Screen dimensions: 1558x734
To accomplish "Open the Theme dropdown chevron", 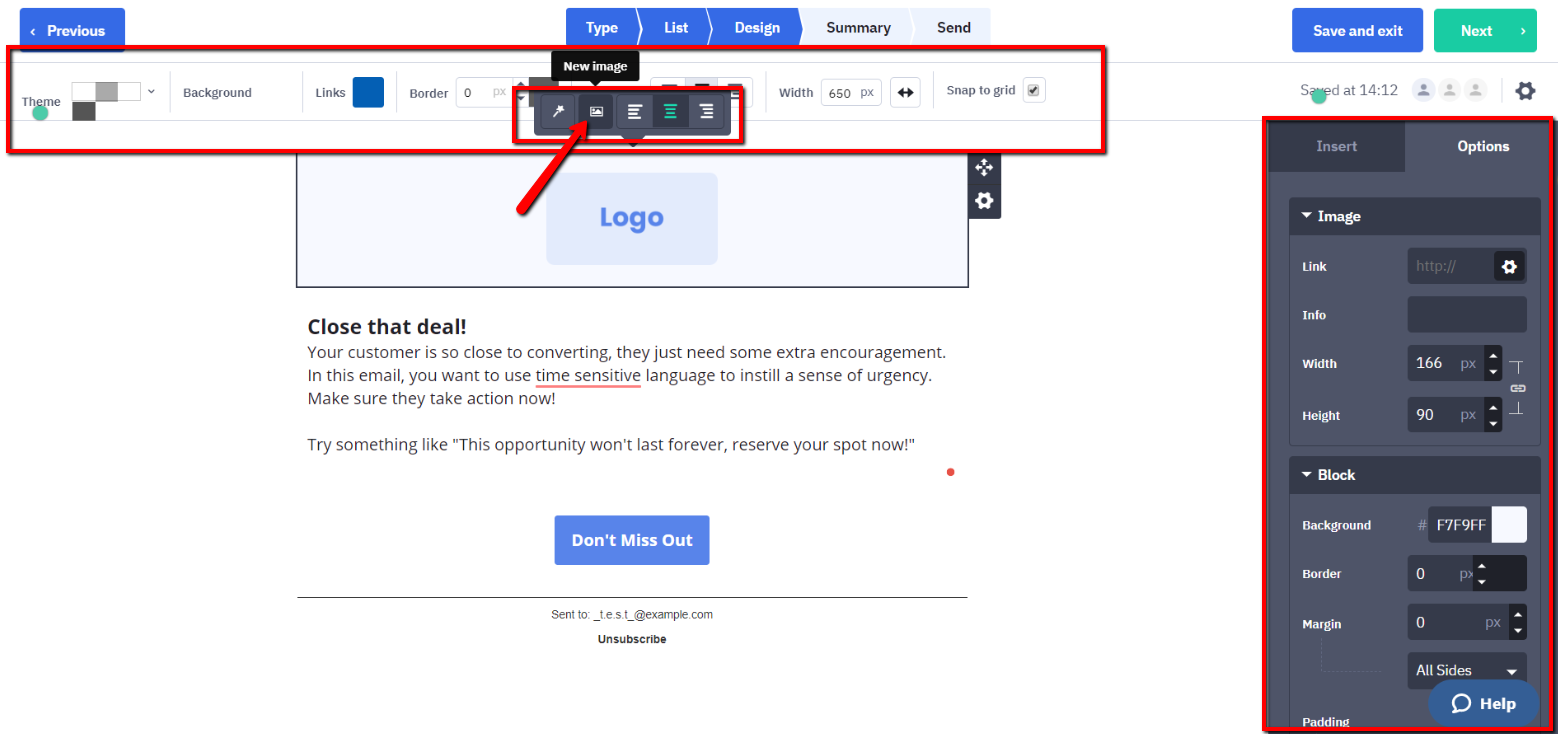I will pyautogui.click(x=151, y=90).
